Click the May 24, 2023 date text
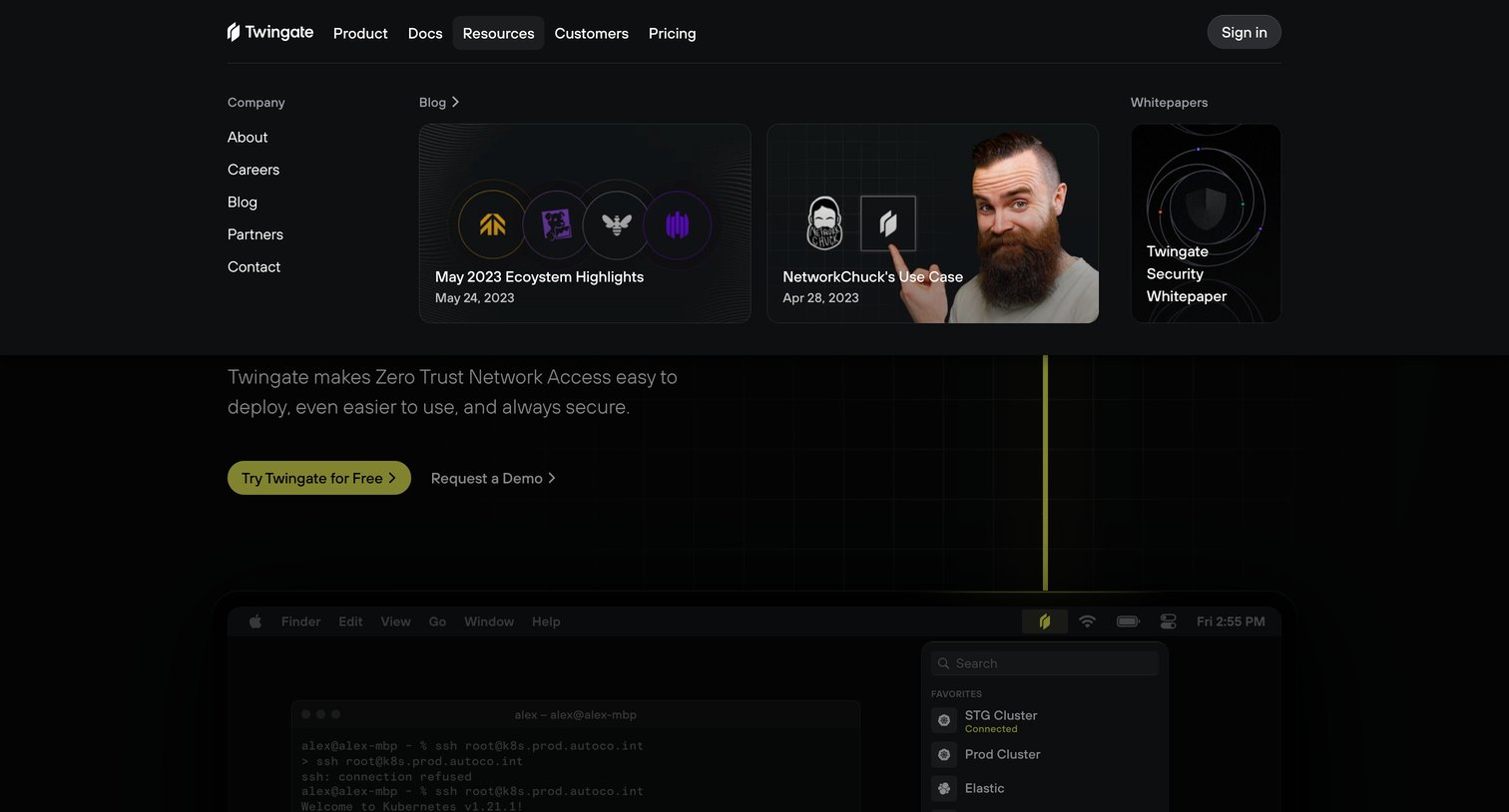The image size is (1509, 812). (475, 297)
